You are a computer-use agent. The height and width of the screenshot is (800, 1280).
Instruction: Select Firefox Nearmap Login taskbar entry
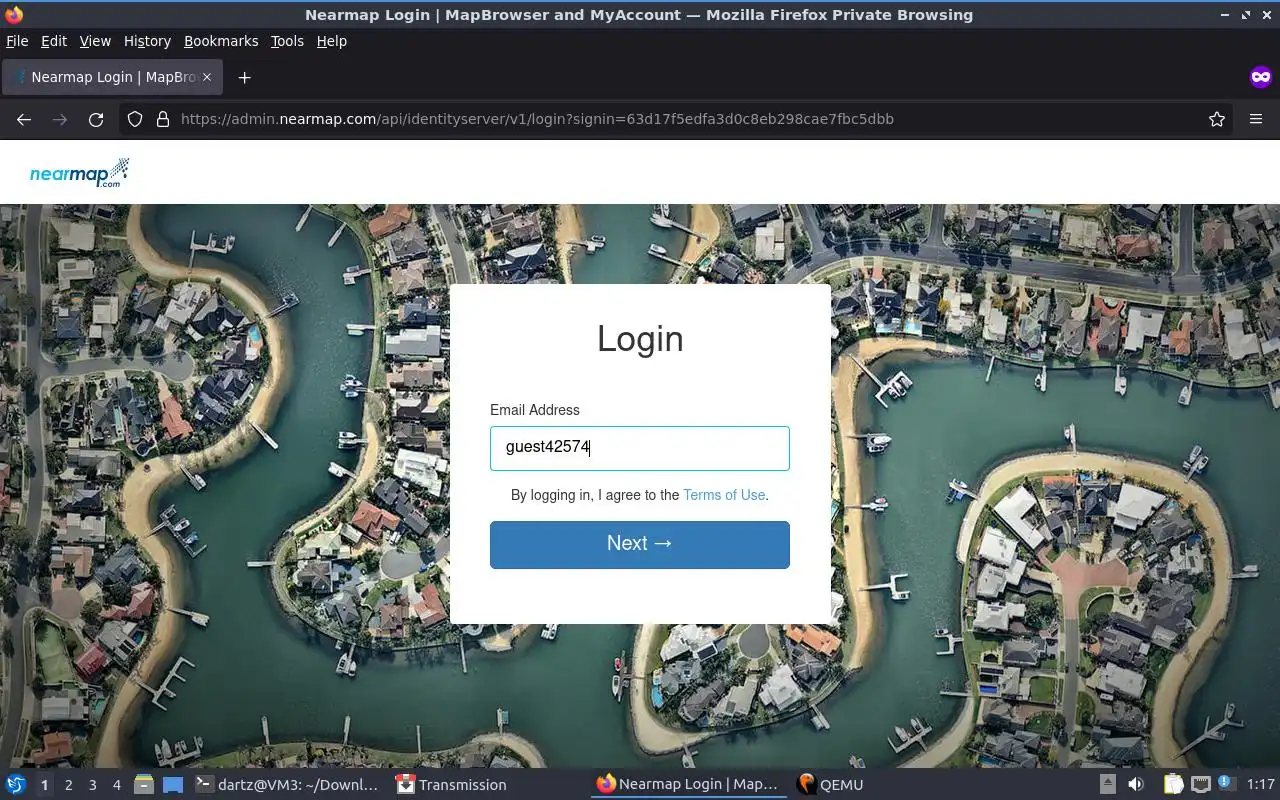coord(688,785)
